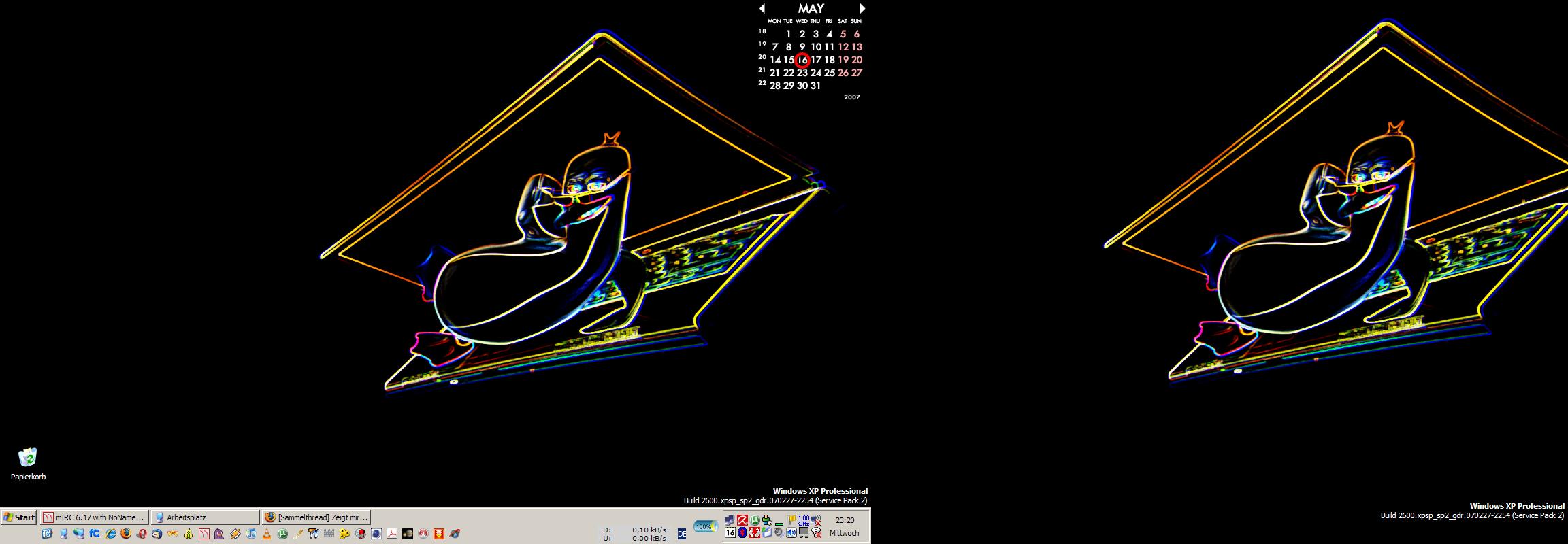
Task: Click the 1.00 GHz CPU speed tray icon
Action: (804, 521)
